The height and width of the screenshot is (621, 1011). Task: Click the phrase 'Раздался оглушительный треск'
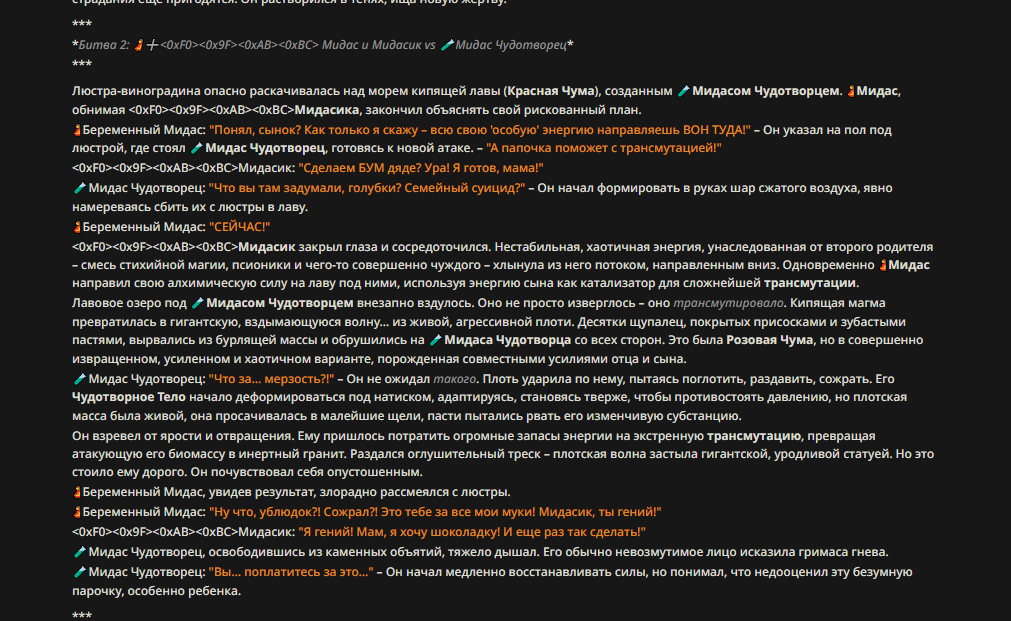pos(445,454)
